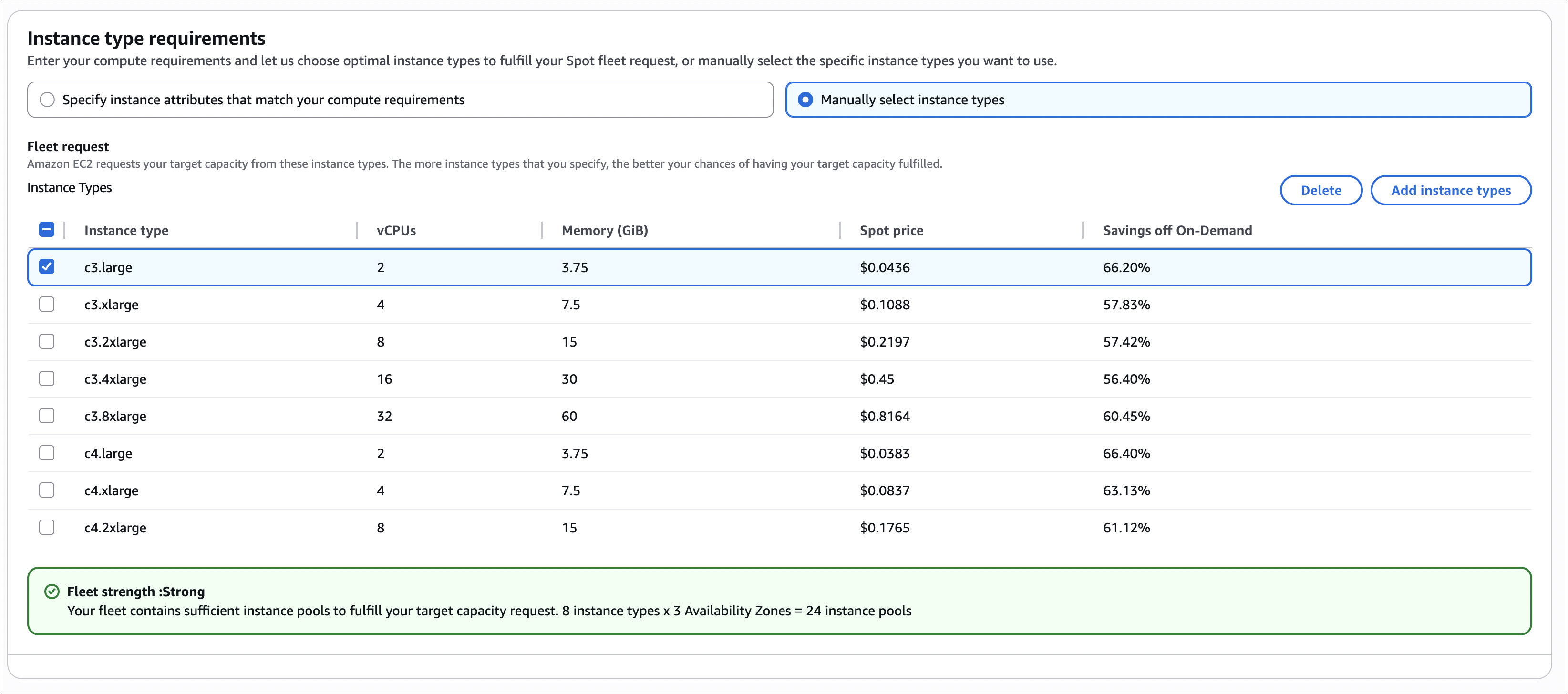Mark the c4.xlarge checkbox

46,490
